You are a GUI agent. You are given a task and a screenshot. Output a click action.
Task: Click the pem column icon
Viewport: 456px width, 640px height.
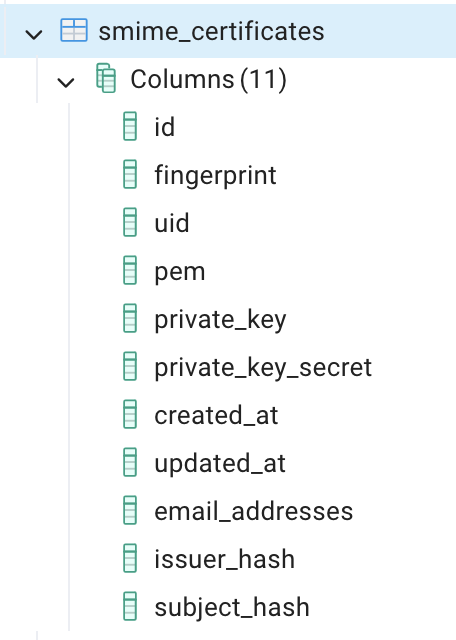(x=130, y=270)
